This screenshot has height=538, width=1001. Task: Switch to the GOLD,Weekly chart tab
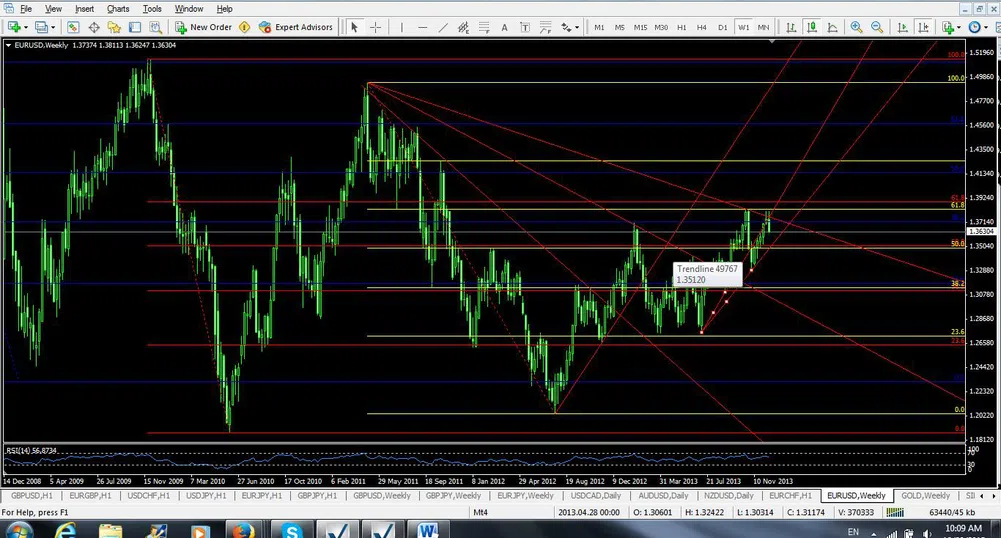coord(925,495)
